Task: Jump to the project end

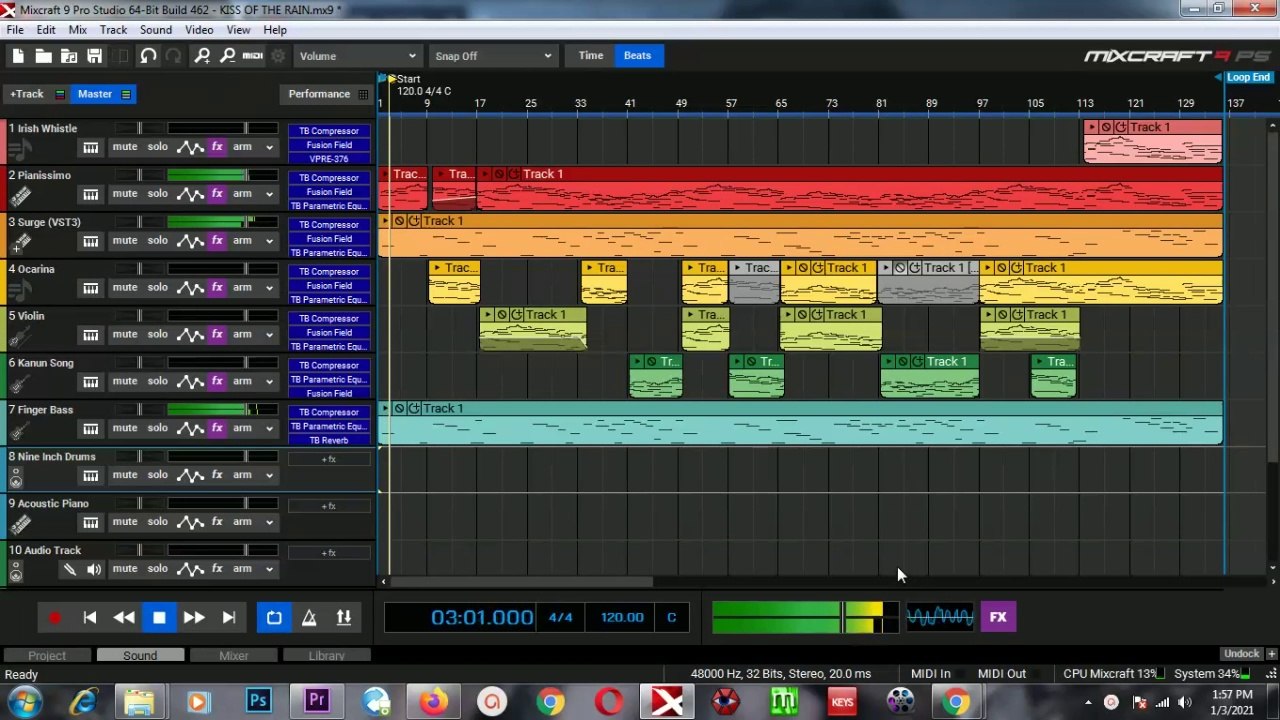Action: [229, 618]
